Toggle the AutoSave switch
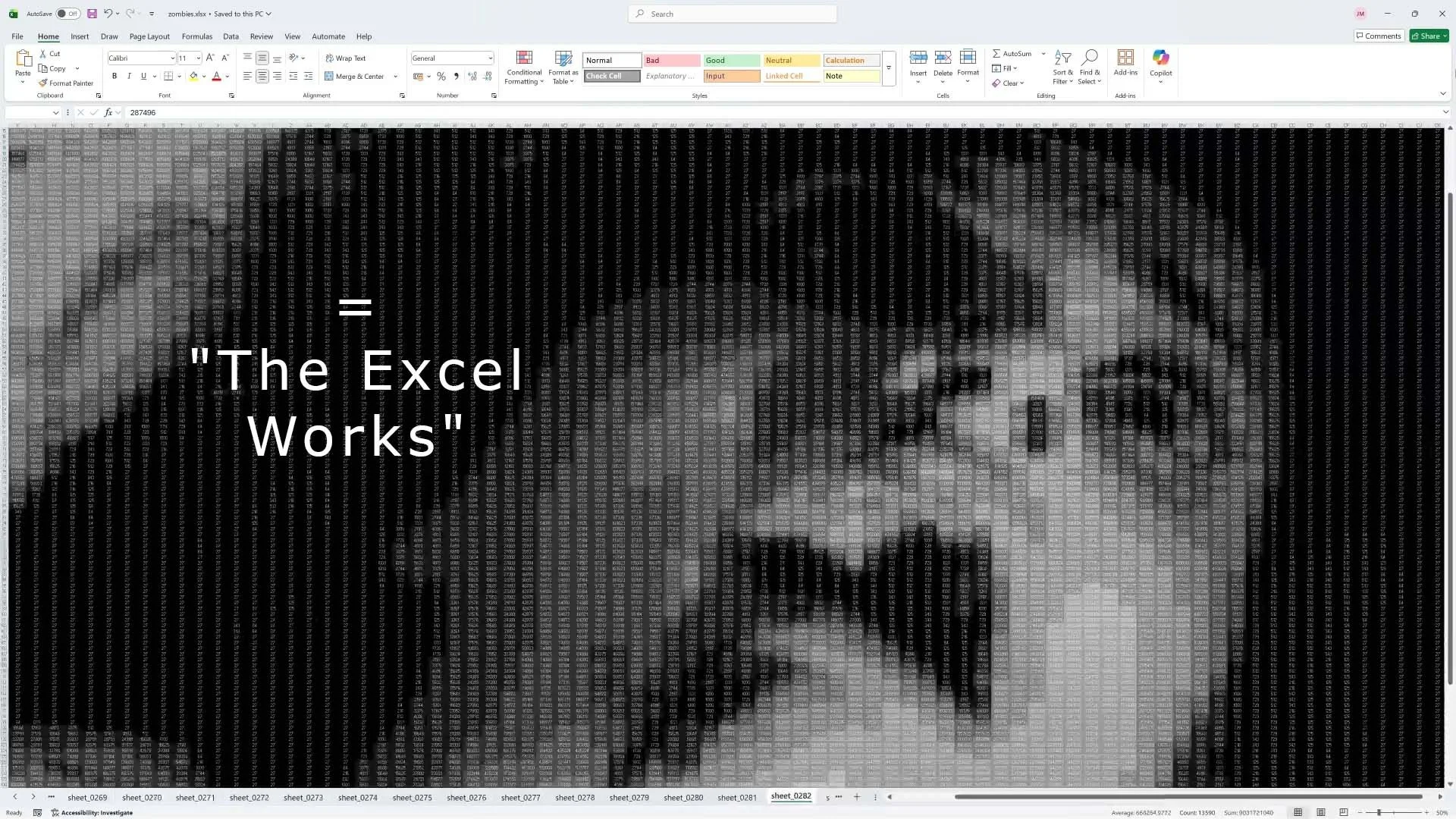 point(67,14)
